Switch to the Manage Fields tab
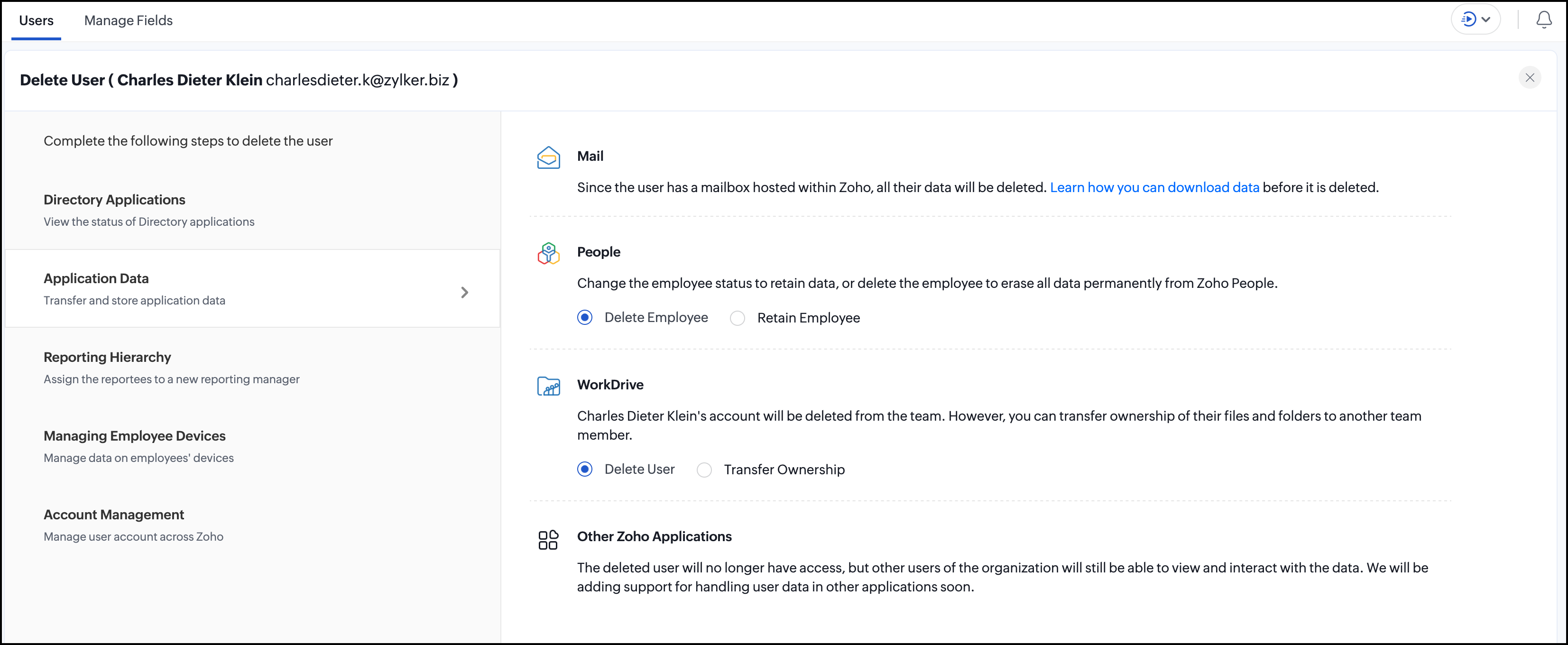Image resolution: width=1568 pixels, height=645 pixels. pyautogui.click(x=129, y=21)
